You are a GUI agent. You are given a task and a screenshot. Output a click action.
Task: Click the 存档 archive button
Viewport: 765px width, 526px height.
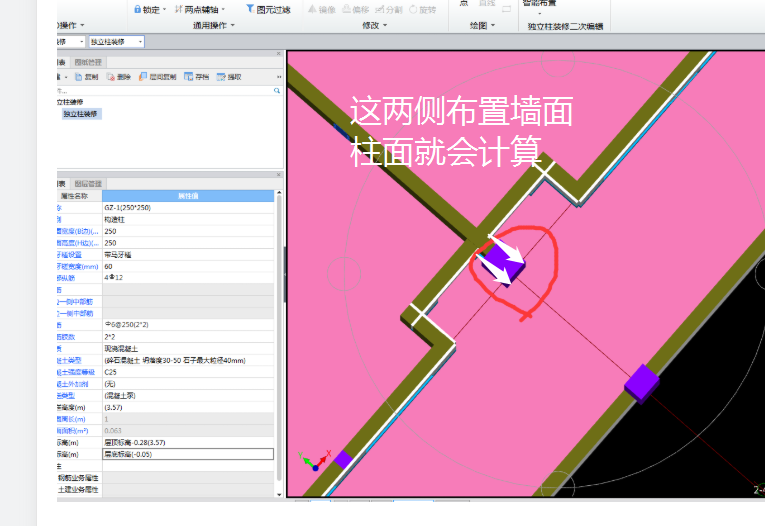(197, 77)
